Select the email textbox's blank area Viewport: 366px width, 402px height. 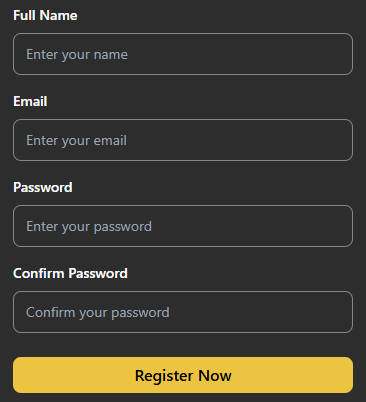click(x=240, y=140)
